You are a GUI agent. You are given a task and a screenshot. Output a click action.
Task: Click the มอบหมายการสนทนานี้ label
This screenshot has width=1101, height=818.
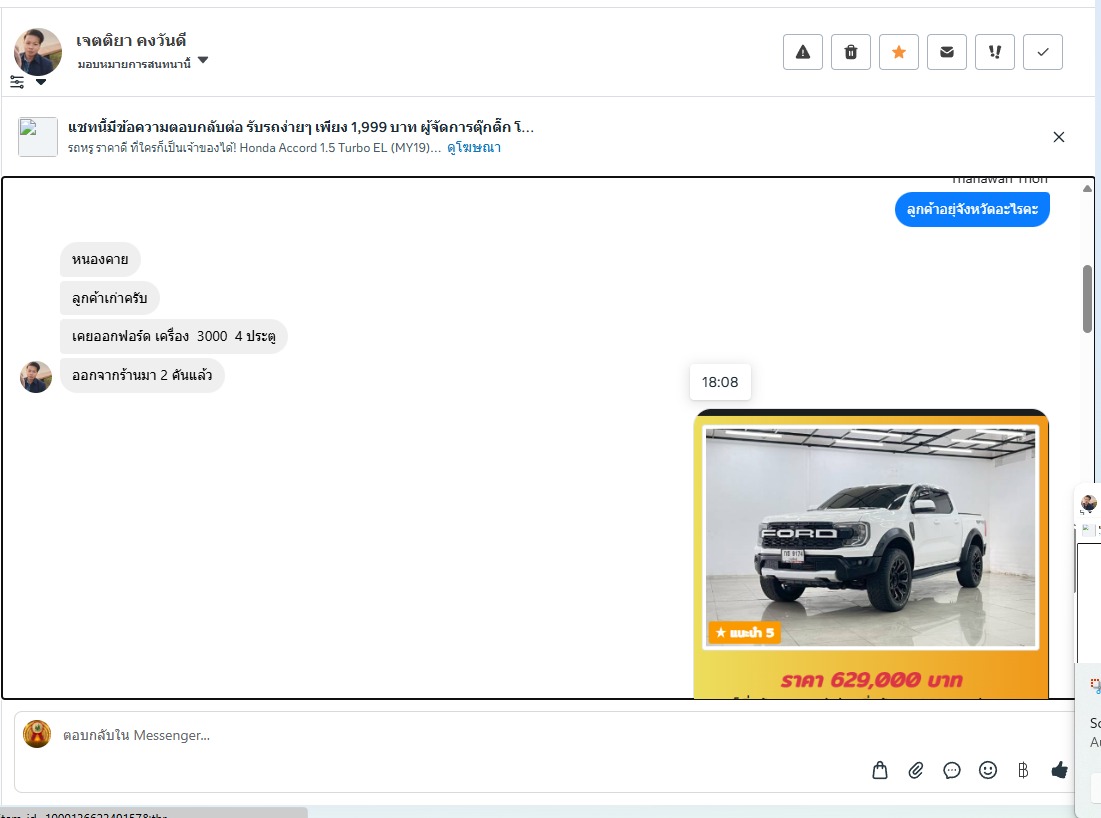(x=134, y=64)
